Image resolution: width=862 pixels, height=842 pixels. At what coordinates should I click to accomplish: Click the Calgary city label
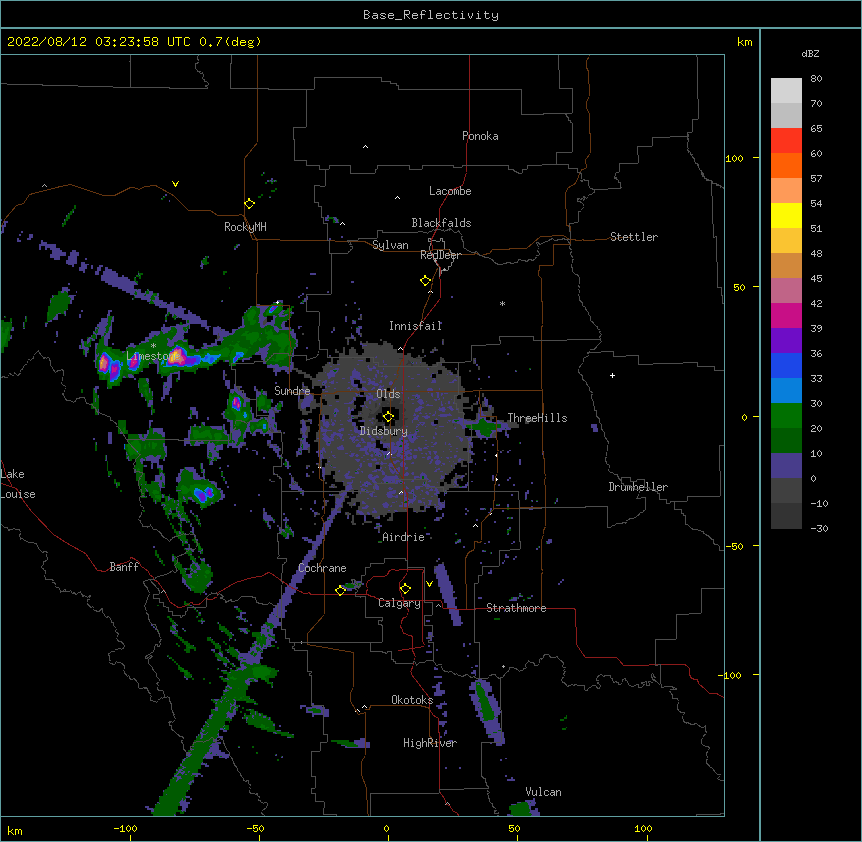[399, 603]
